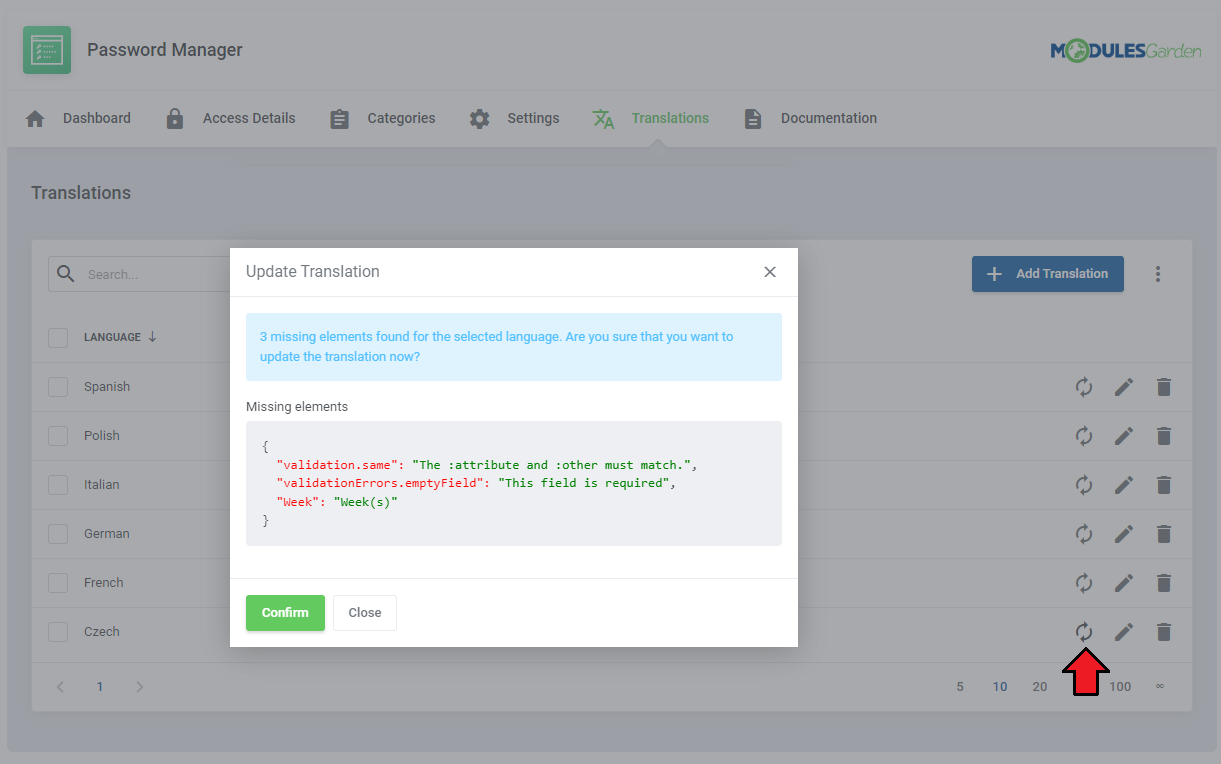The height and width of the screenshot is (764, 1221).
Task: Click the Documentation file icon
Action: coord(753,119)
